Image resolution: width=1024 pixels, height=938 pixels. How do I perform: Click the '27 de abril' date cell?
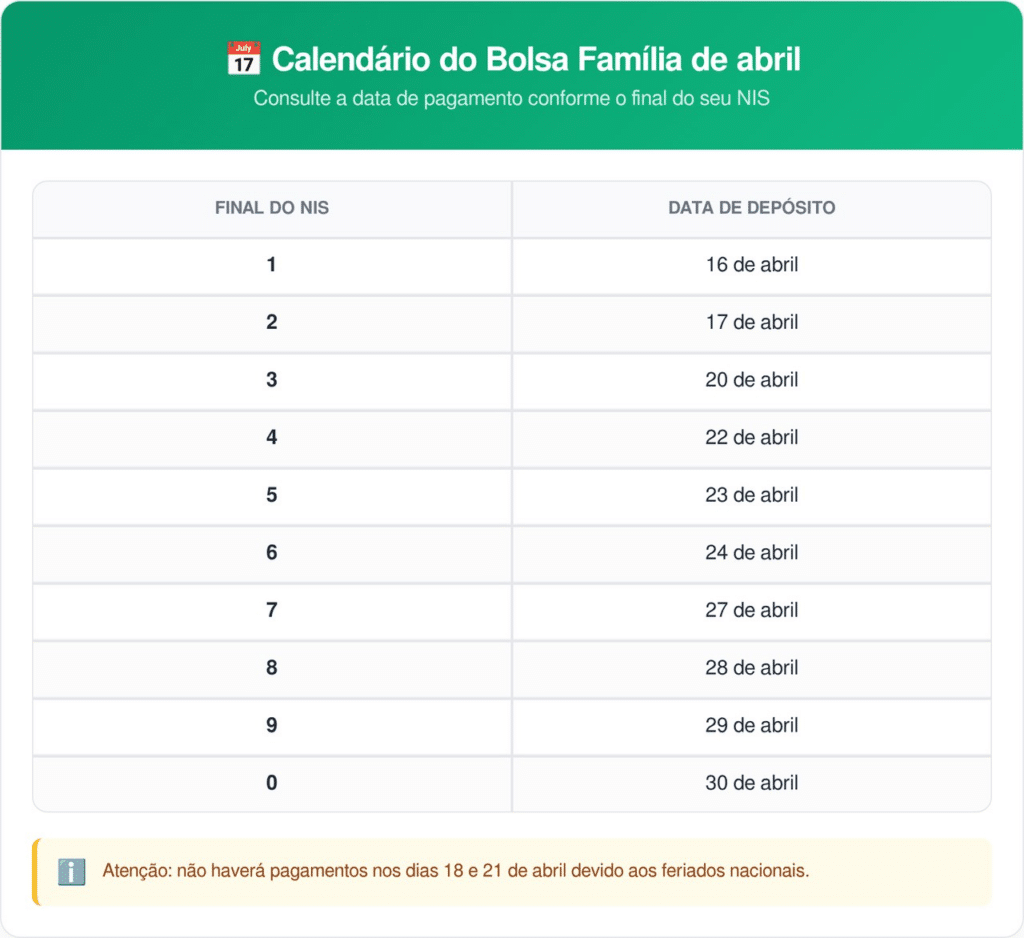[x=752, y=610]
